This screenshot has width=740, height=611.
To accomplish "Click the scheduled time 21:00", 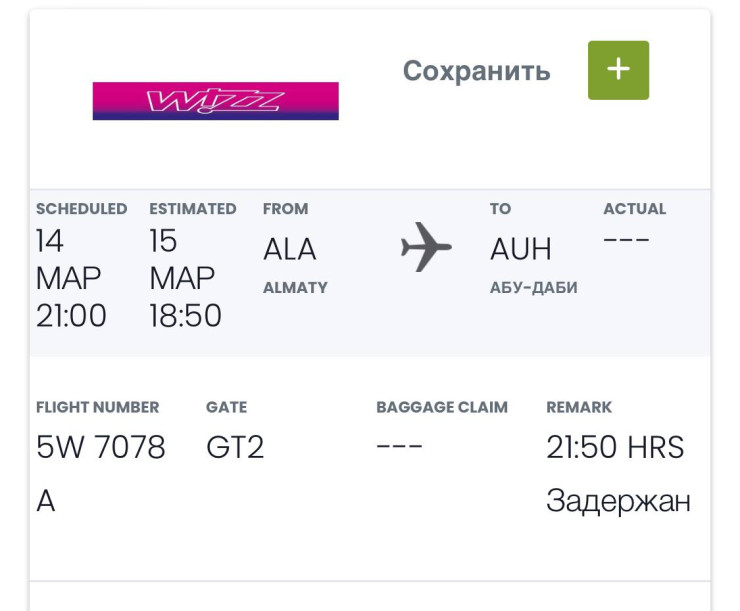I will (71, 316).
